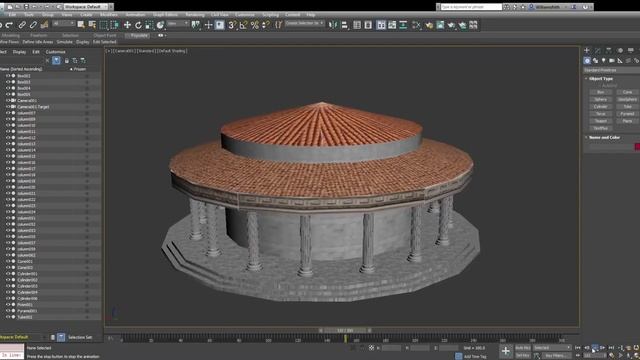This screenshot has width=640, height=360.
Task: Click the Pyramid primitive button
Action: coord(627,114)
